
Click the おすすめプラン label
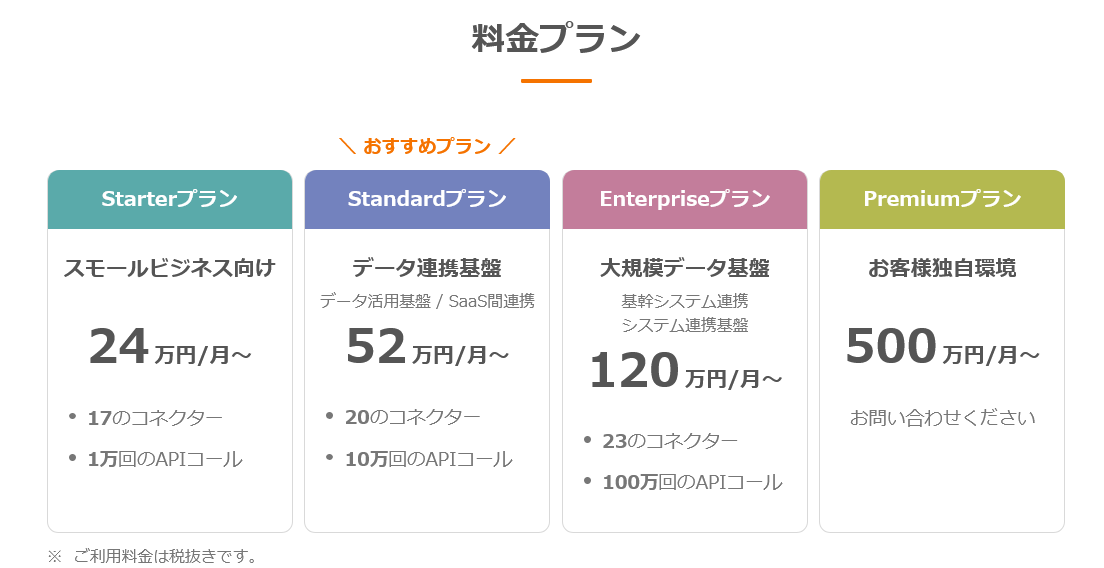tap(427, 147)
